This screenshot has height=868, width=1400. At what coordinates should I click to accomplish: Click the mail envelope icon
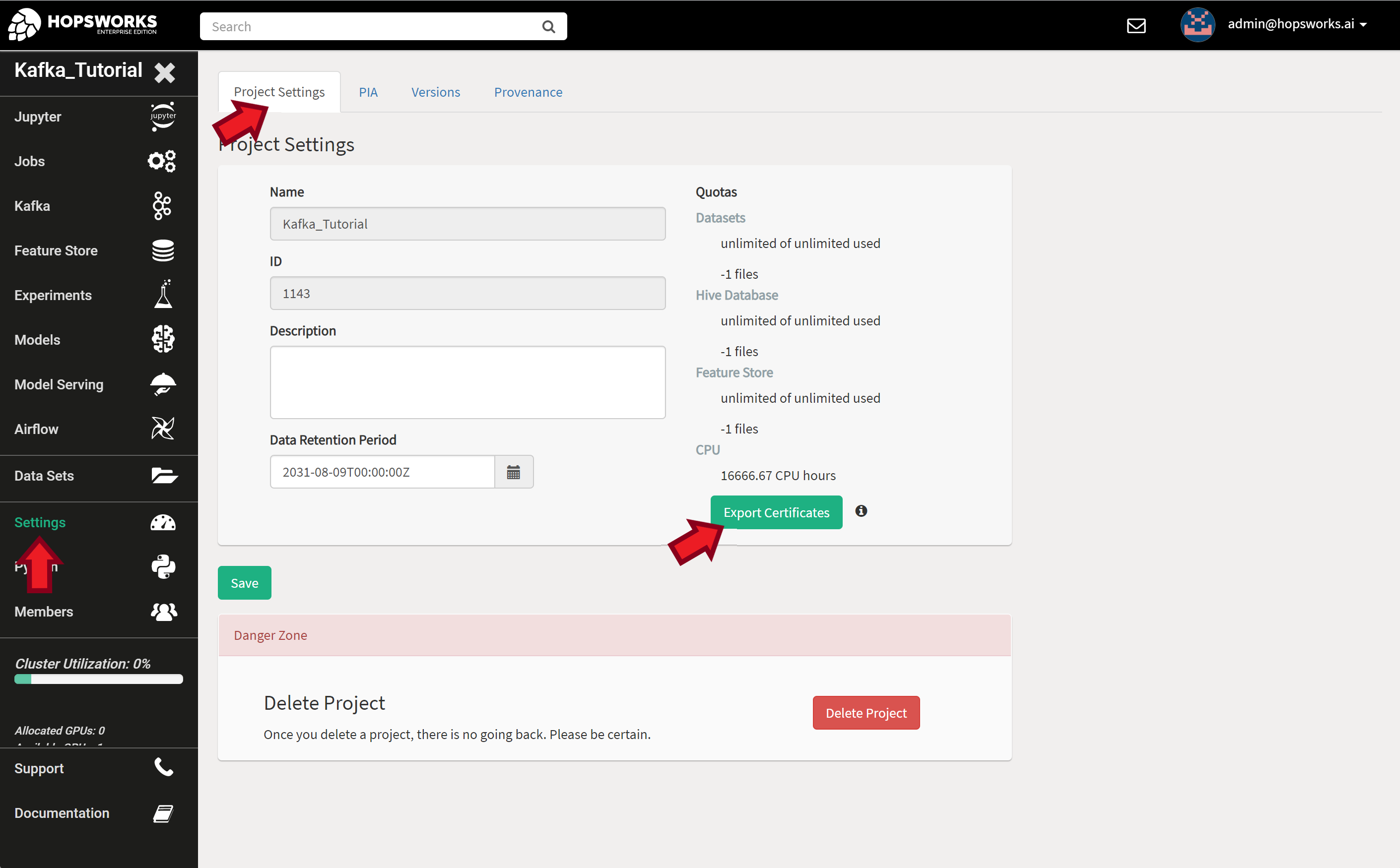pos(1136,25)
